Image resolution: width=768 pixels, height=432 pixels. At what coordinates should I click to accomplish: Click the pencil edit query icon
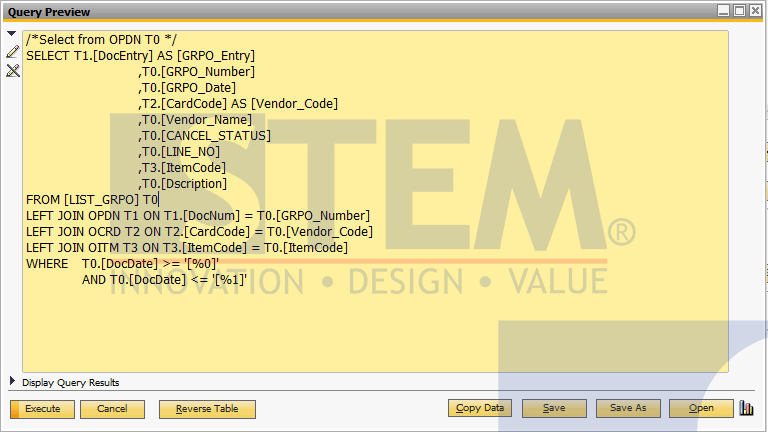(13, 52)
